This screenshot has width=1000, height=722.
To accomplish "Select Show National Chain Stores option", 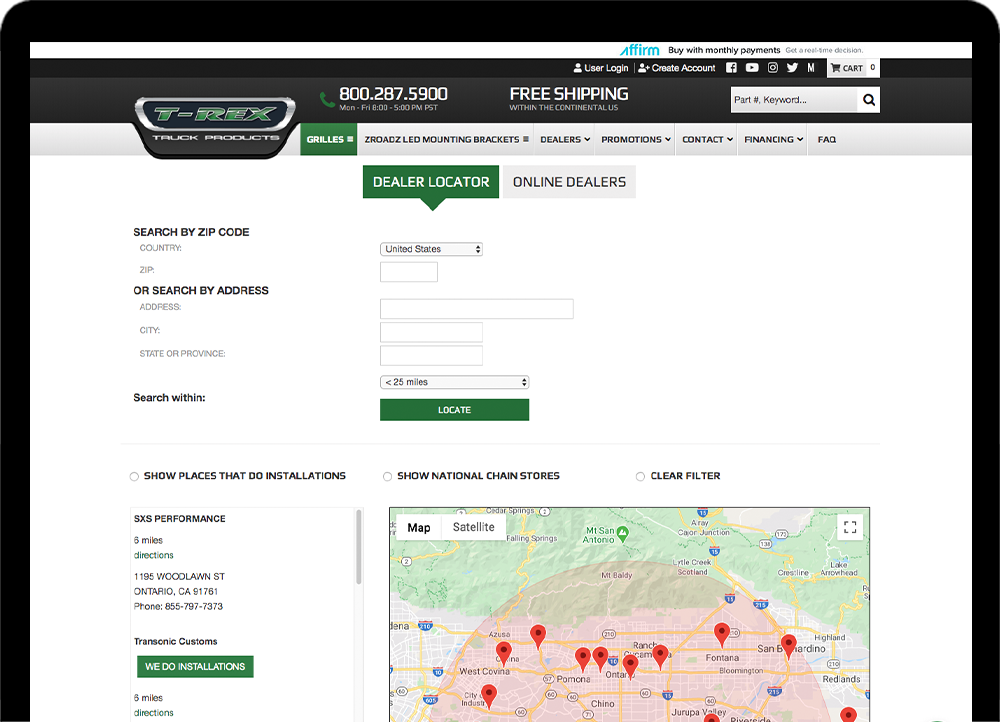I will [388, 477].
